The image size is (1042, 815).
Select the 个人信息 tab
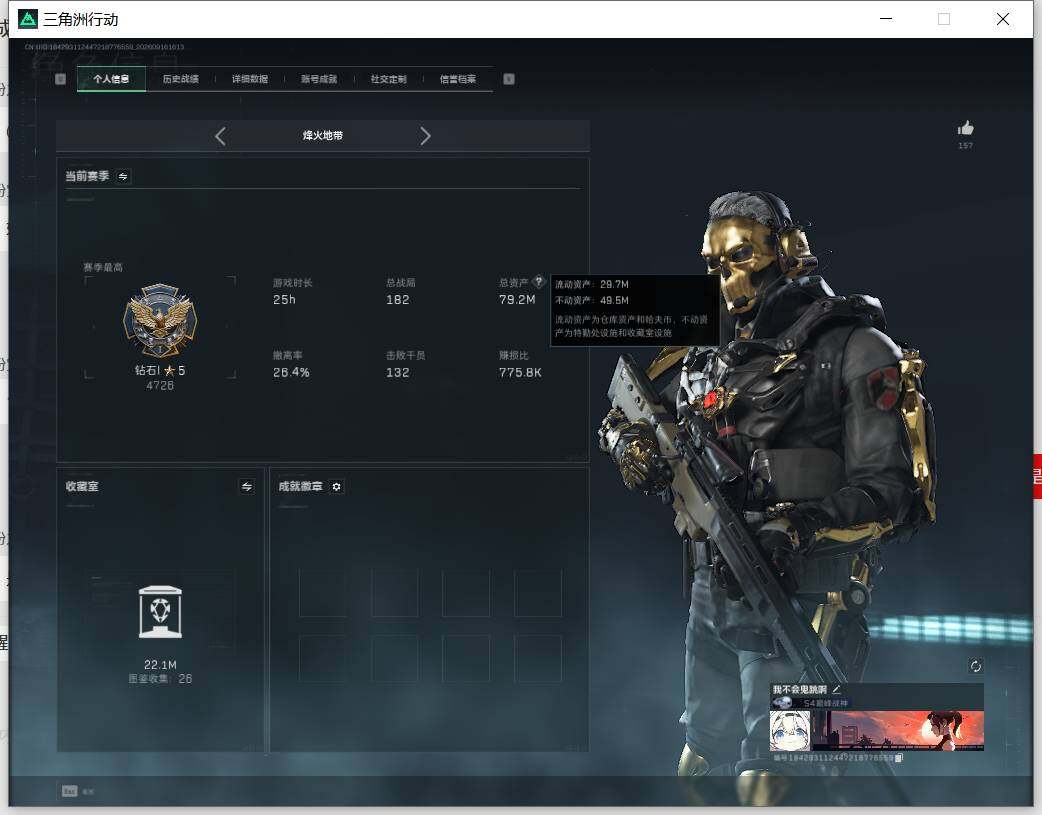click(x=111, y=79)
